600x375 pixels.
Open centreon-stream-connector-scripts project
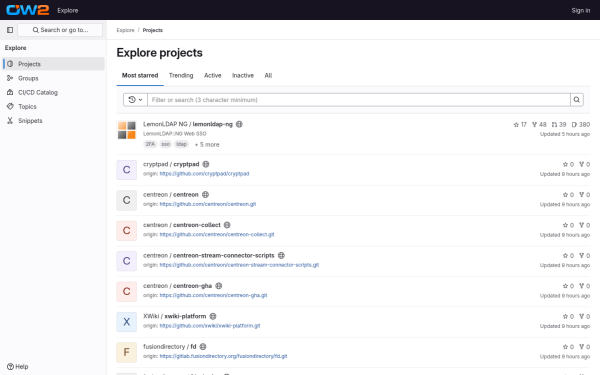(x=209, y=255)
